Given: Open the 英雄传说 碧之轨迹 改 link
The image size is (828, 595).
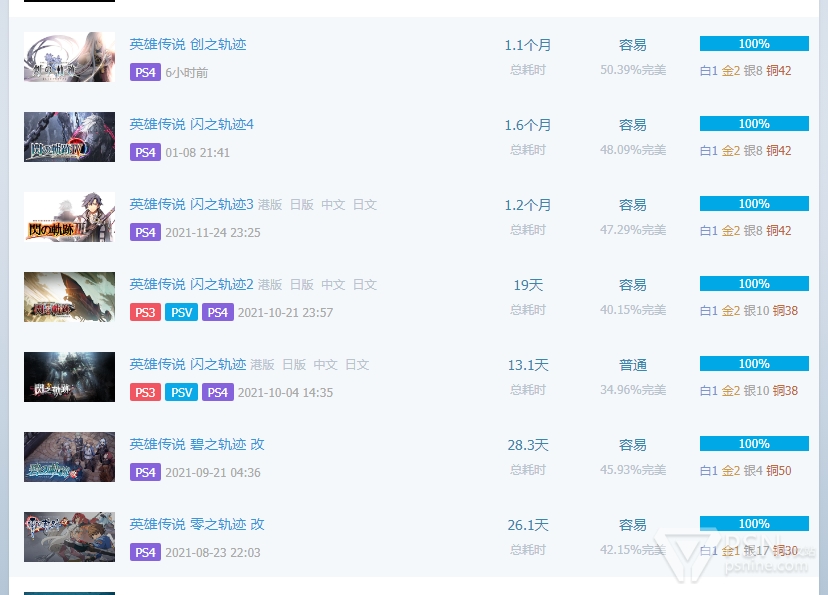Looking at the screenshot, I should click(x=197, y=445).
